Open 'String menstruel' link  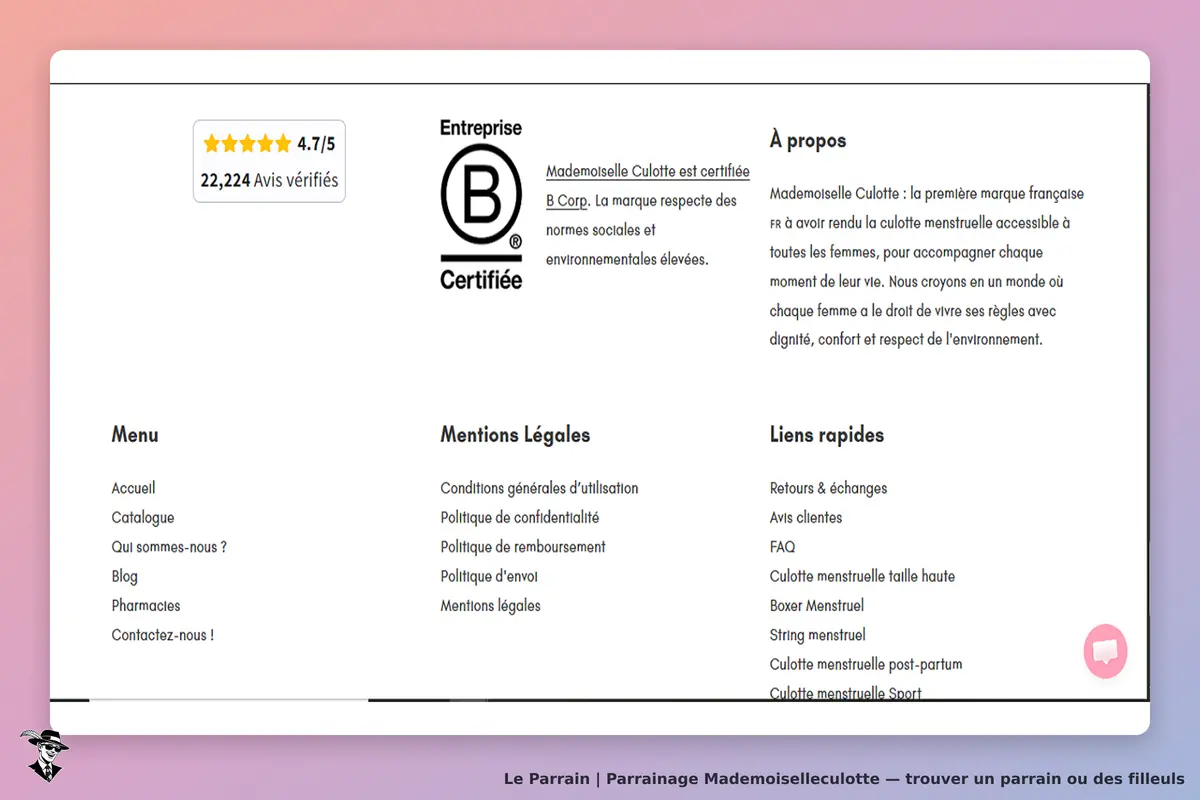pyautogui.click(x=817, y=635)
